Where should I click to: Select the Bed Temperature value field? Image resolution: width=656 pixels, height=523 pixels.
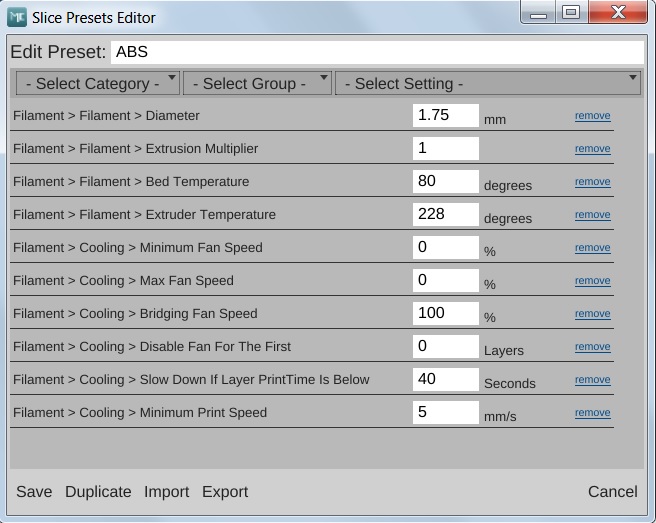click(x=445, y=181)
